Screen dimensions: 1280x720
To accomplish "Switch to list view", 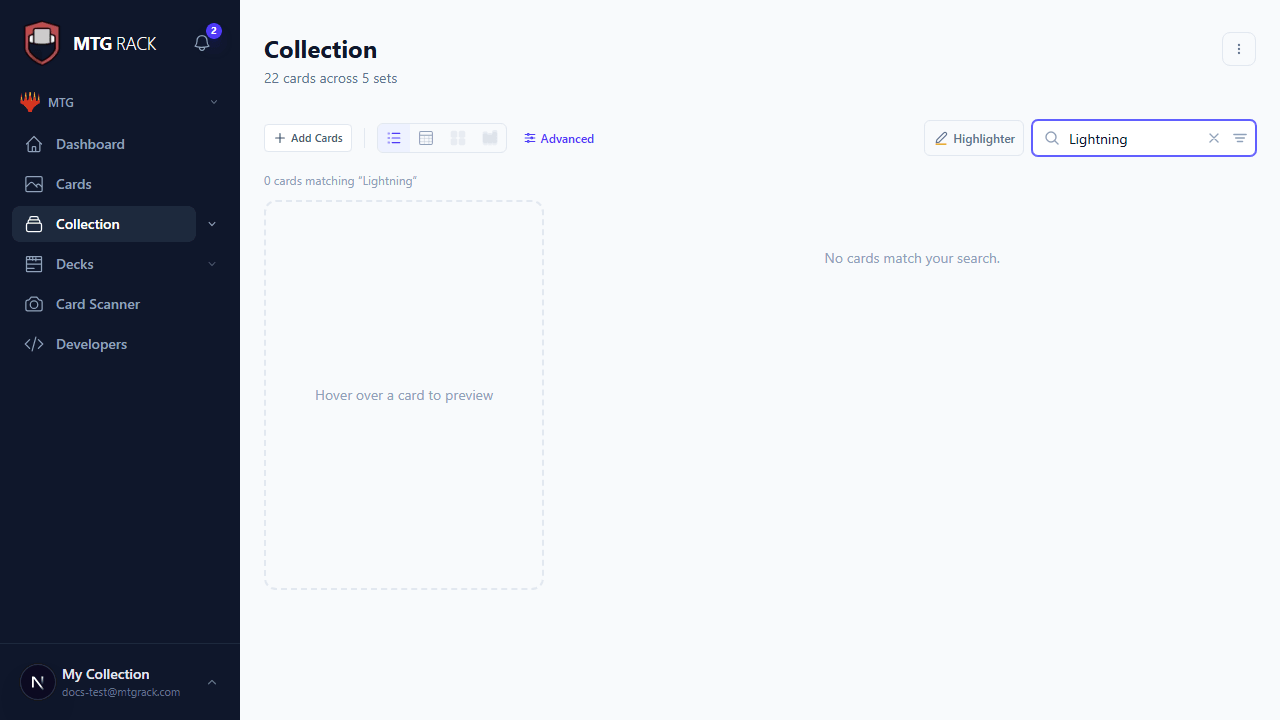I will tap(394, 138).
